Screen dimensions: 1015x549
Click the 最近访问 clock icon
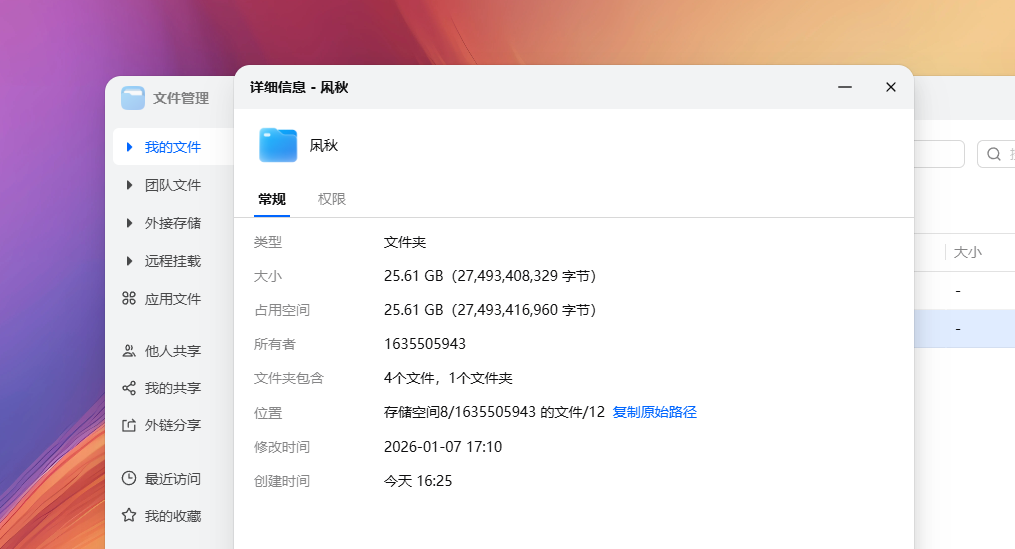point(129,478)
